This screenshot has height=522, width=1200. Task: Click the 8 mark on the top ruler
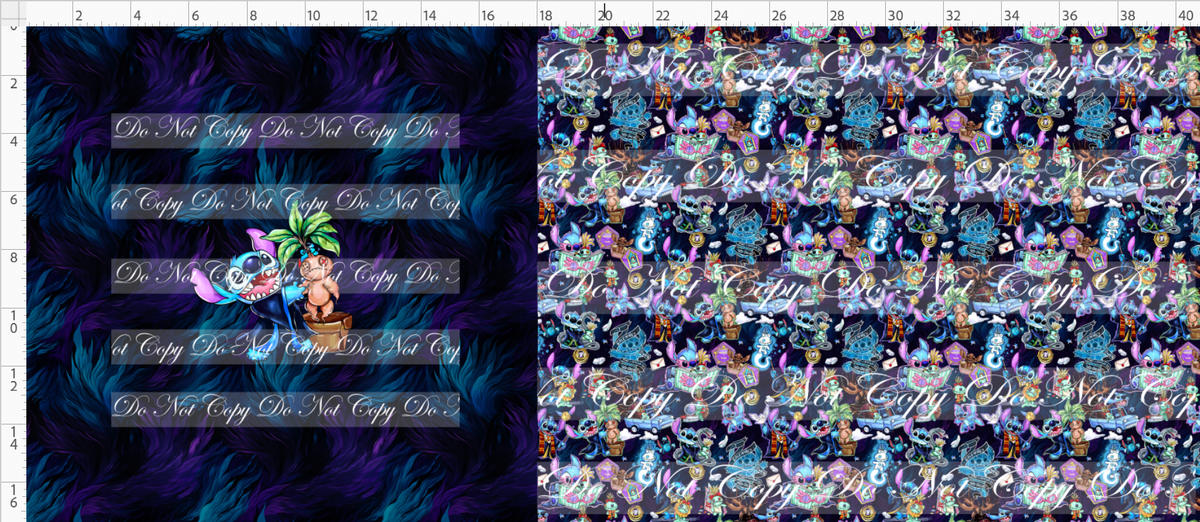pos(254,16)
